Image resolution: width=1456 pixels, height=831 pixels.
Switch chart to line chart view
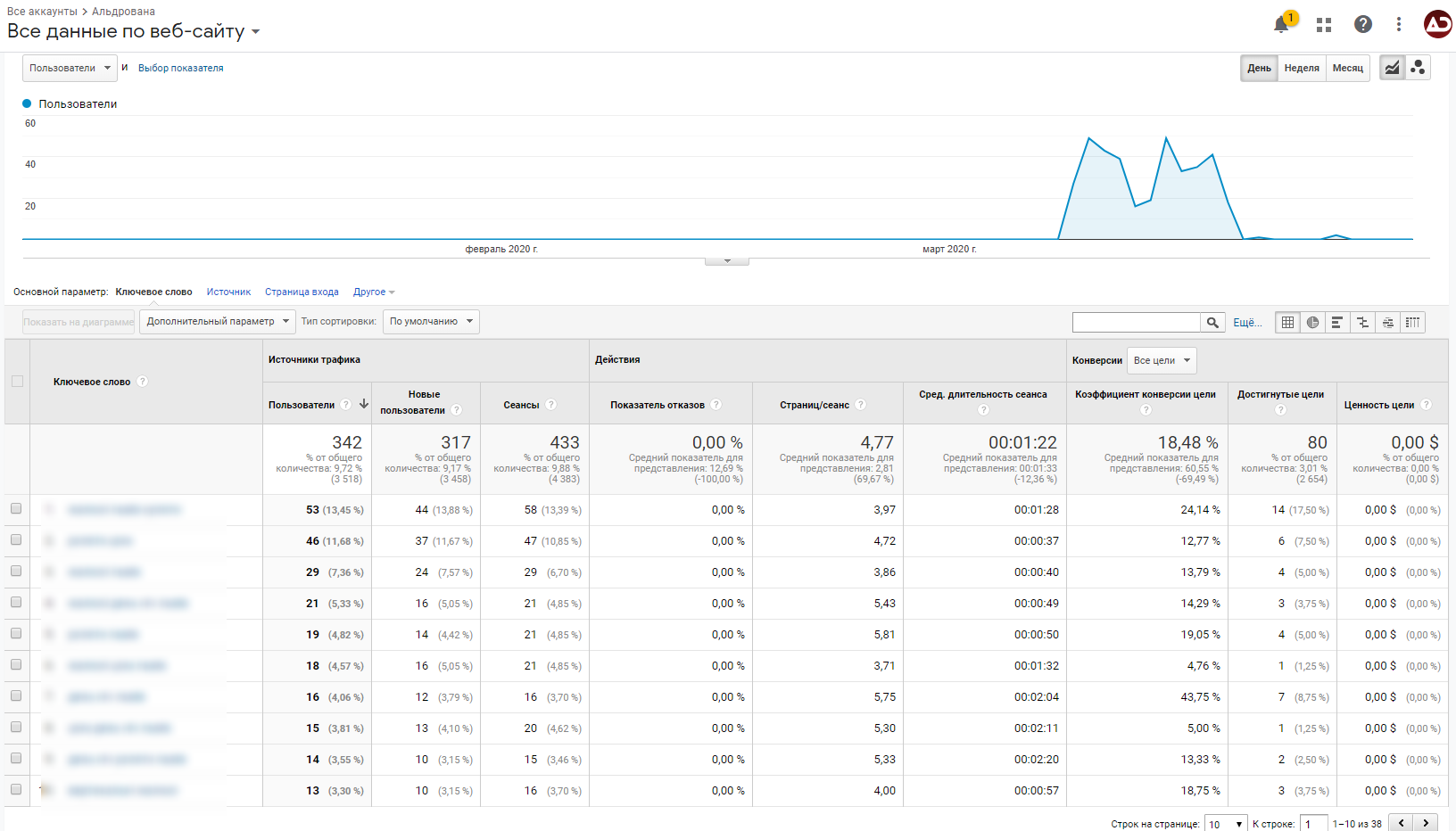(1393, 68)
